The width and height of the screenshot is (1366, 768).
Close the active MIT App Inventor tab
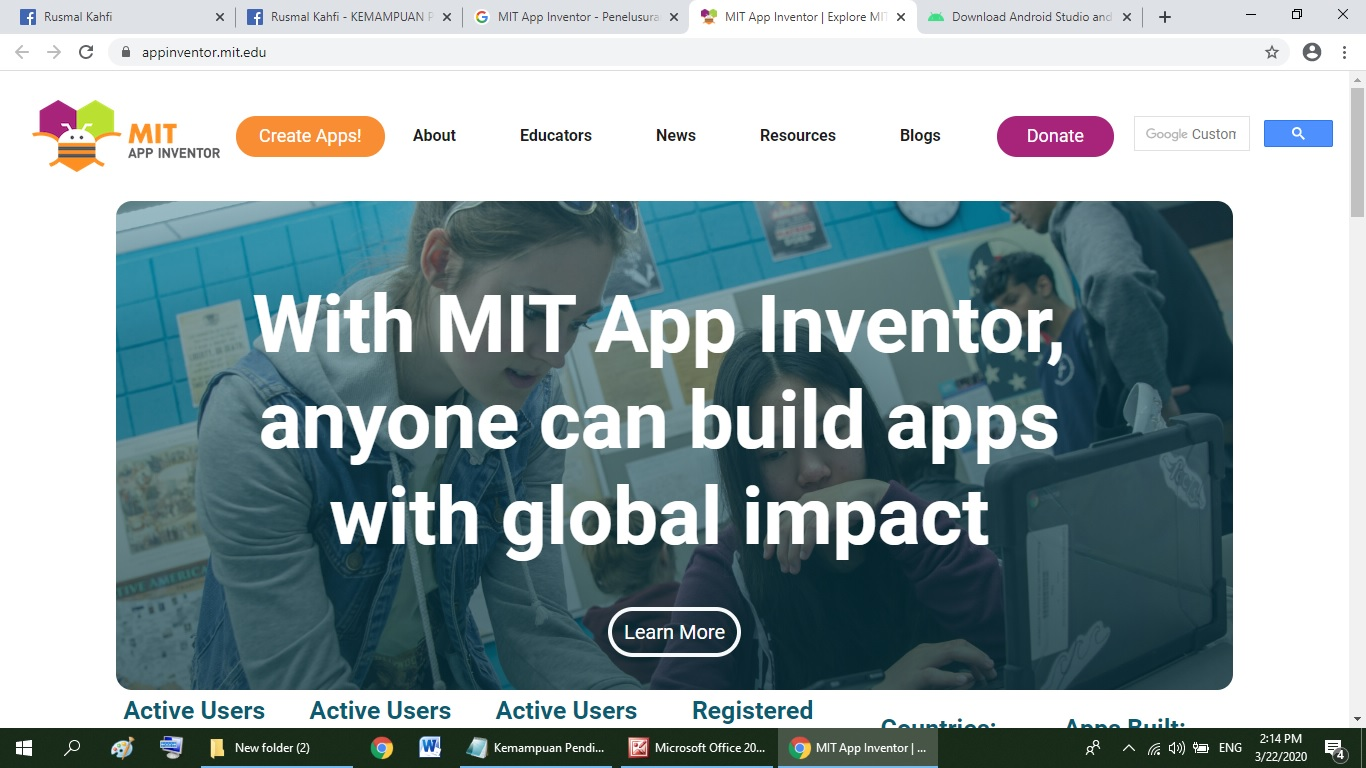900,17
